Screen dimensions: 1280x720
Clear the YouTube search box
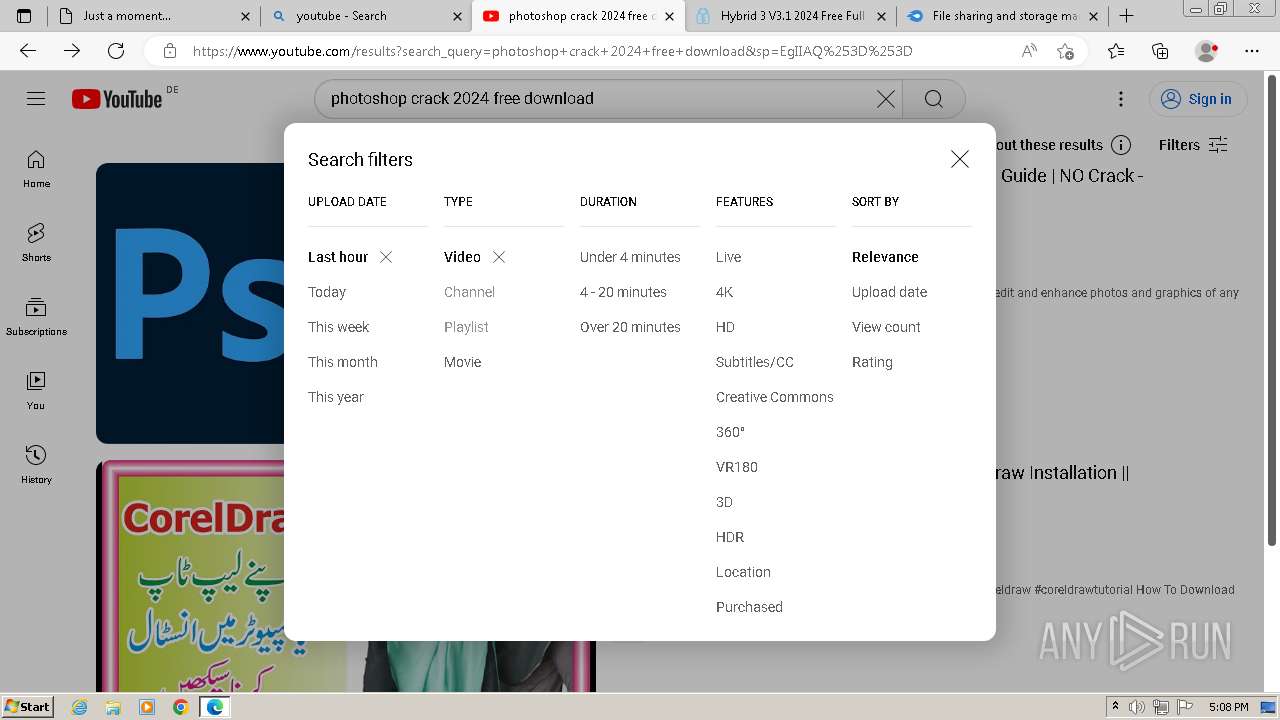(886, 99)
